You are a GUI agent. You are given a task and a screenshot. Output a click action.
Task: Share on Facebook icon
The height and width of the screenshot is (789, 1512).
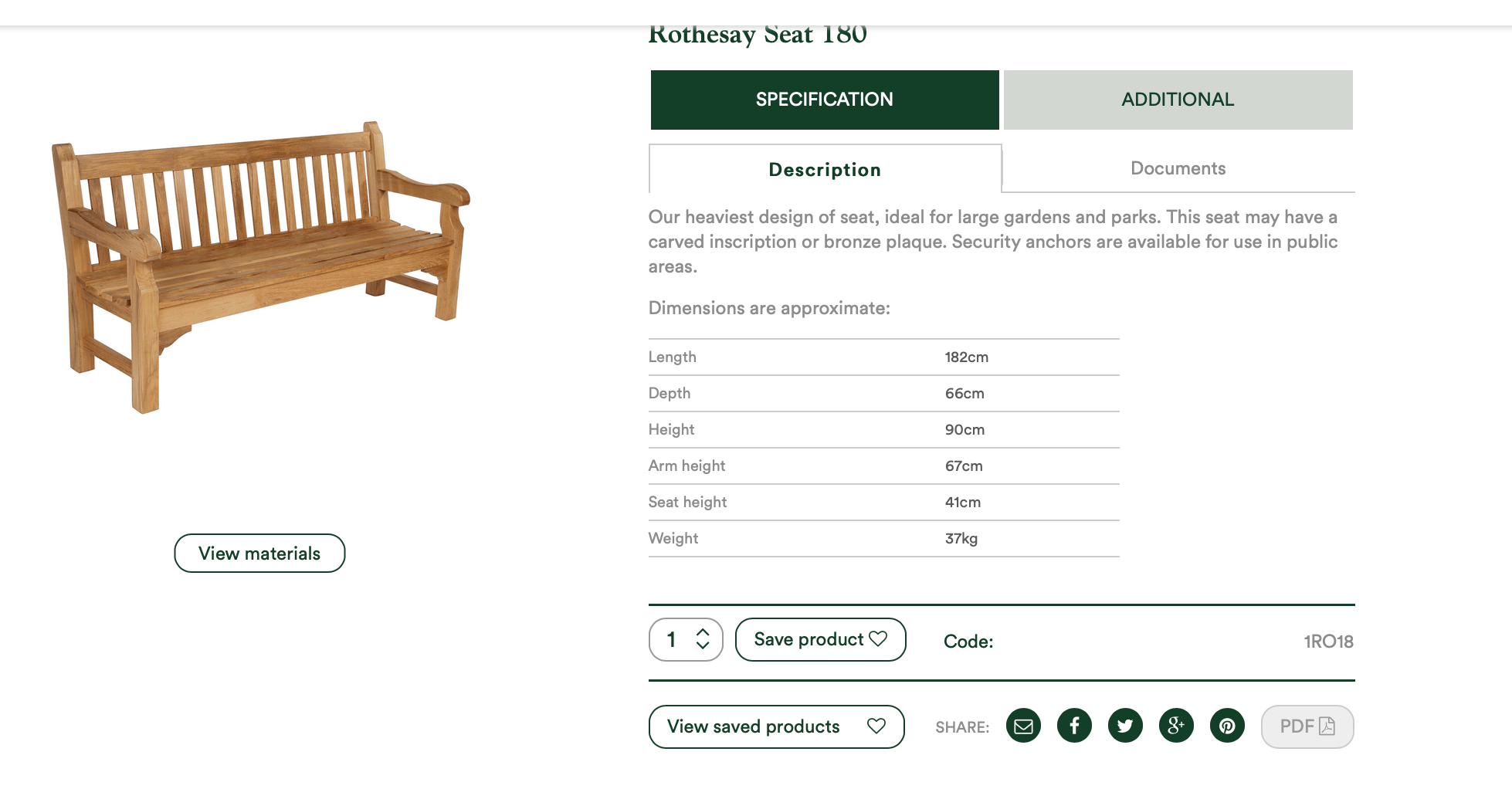pyautogui.click(x=1074, y=726)
